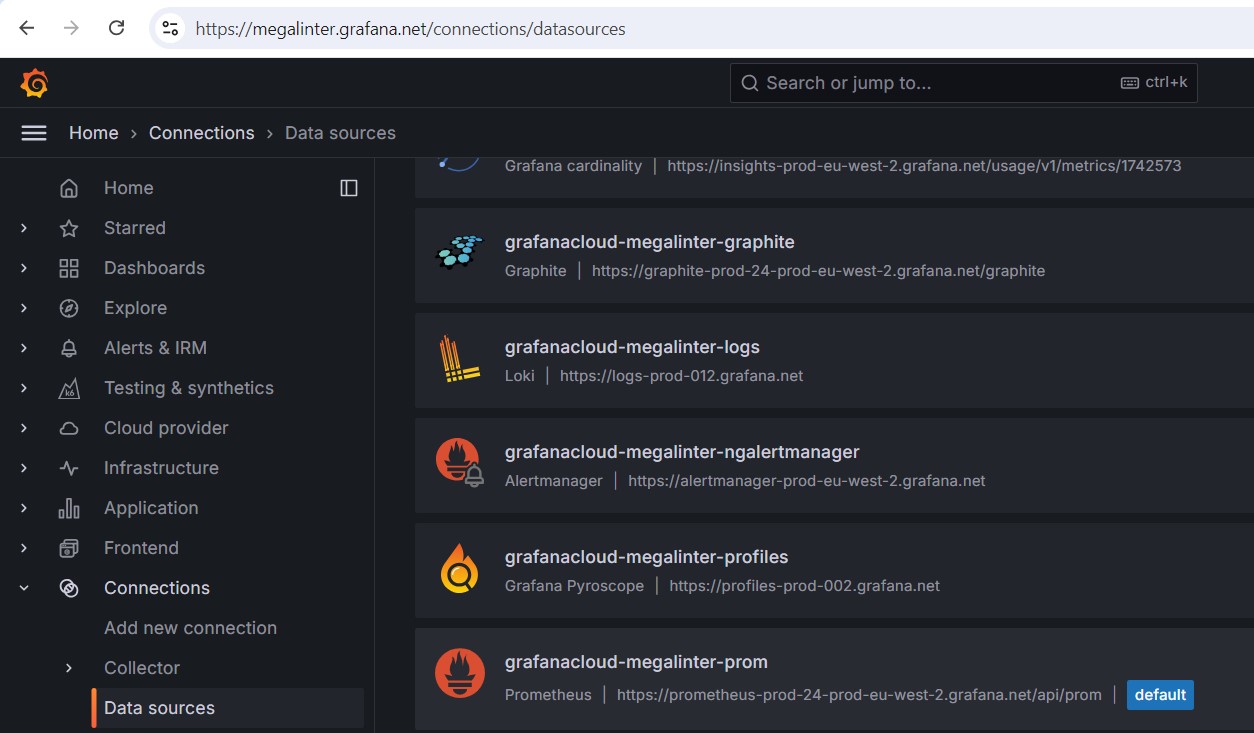Undock the sidebar menu panel
The image size is (1254, 733).
pos(349,188)
